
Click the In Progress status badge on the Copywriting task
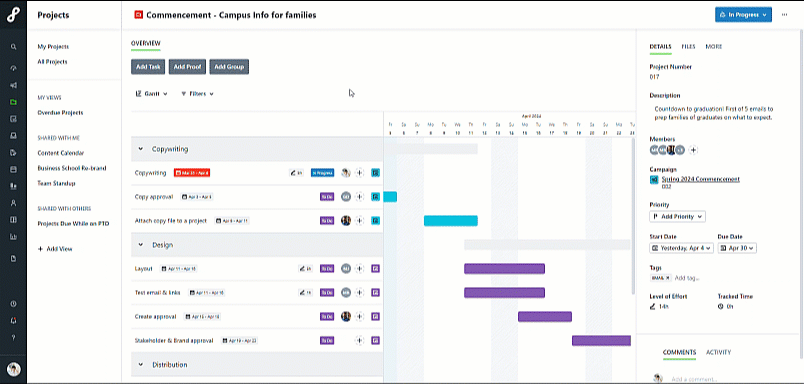point(323,173)
